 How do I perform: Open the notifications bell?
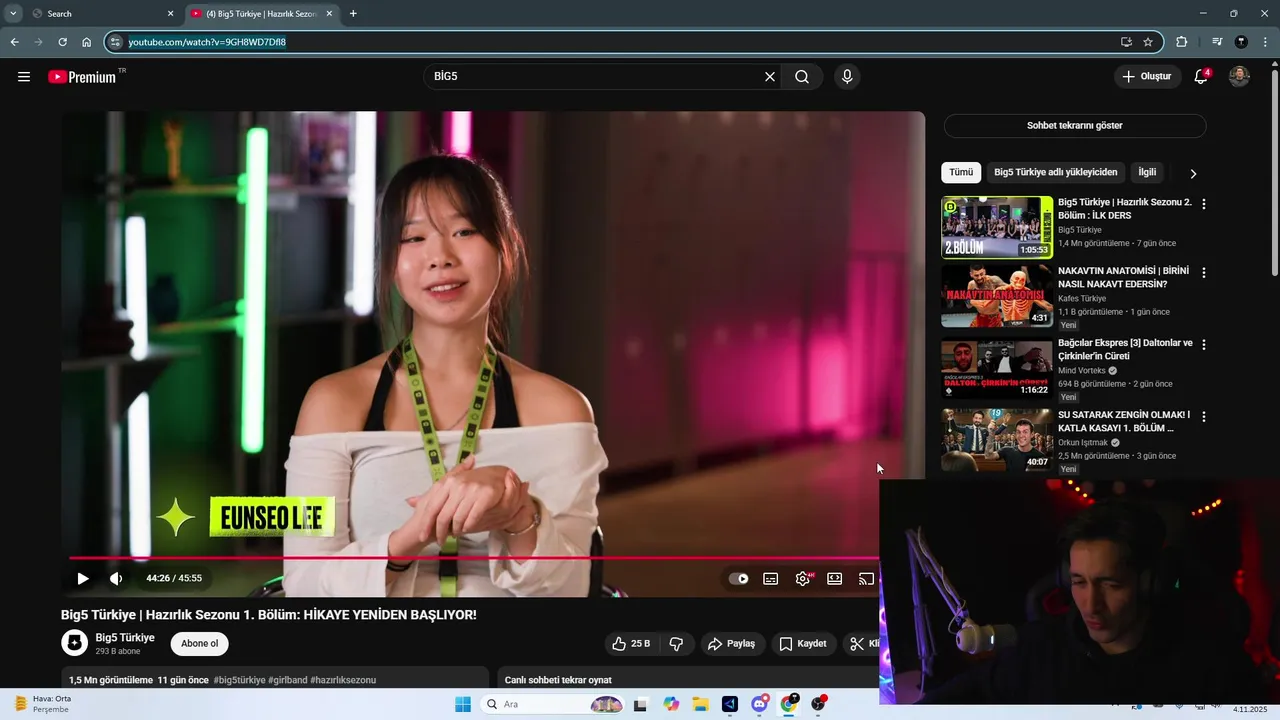click(1201, 77)
